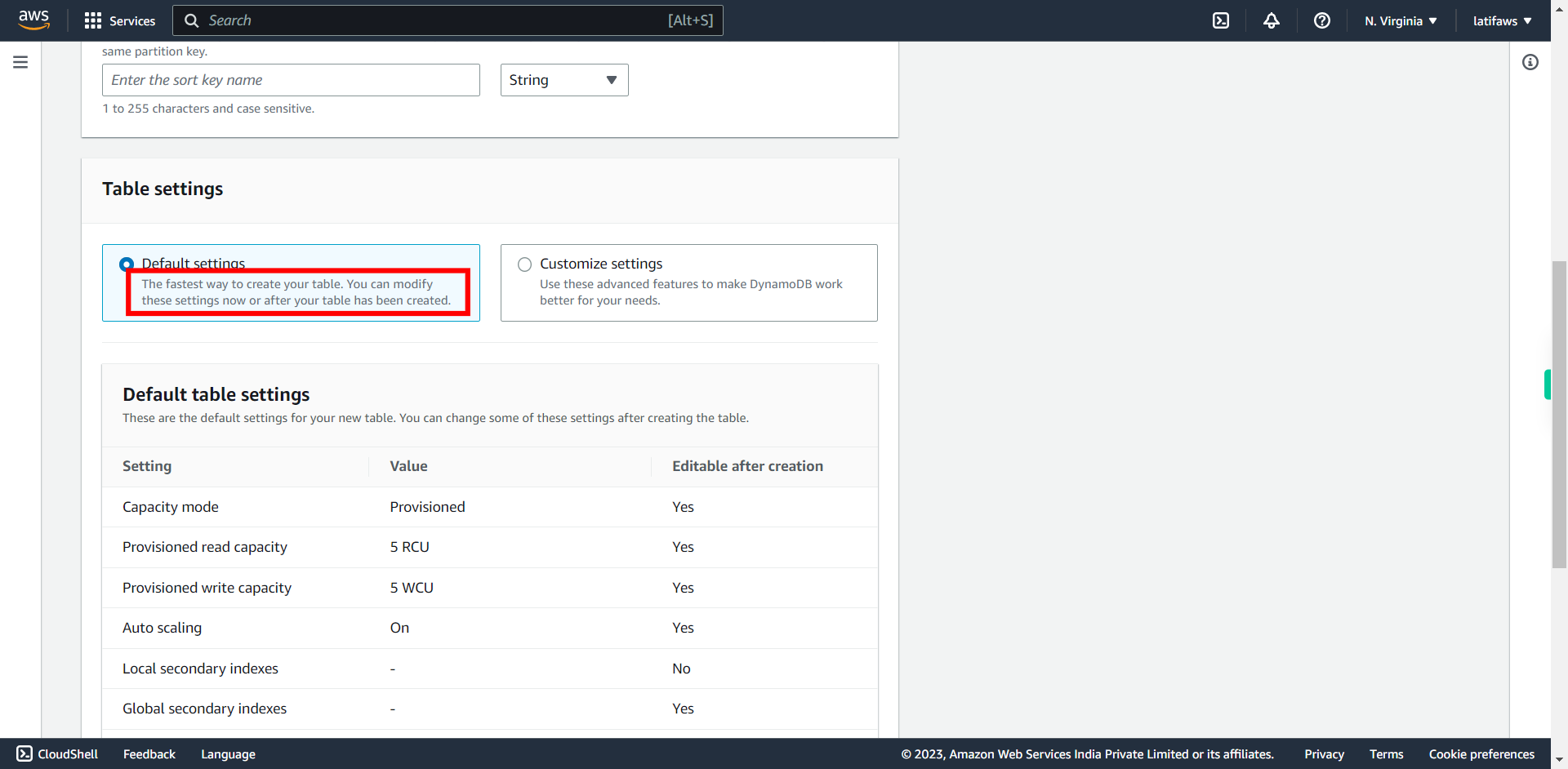Image resolution: width=1568 pixels, height=769 pixels.
Task: Click the Setting column header
Action: click(147, 466)
